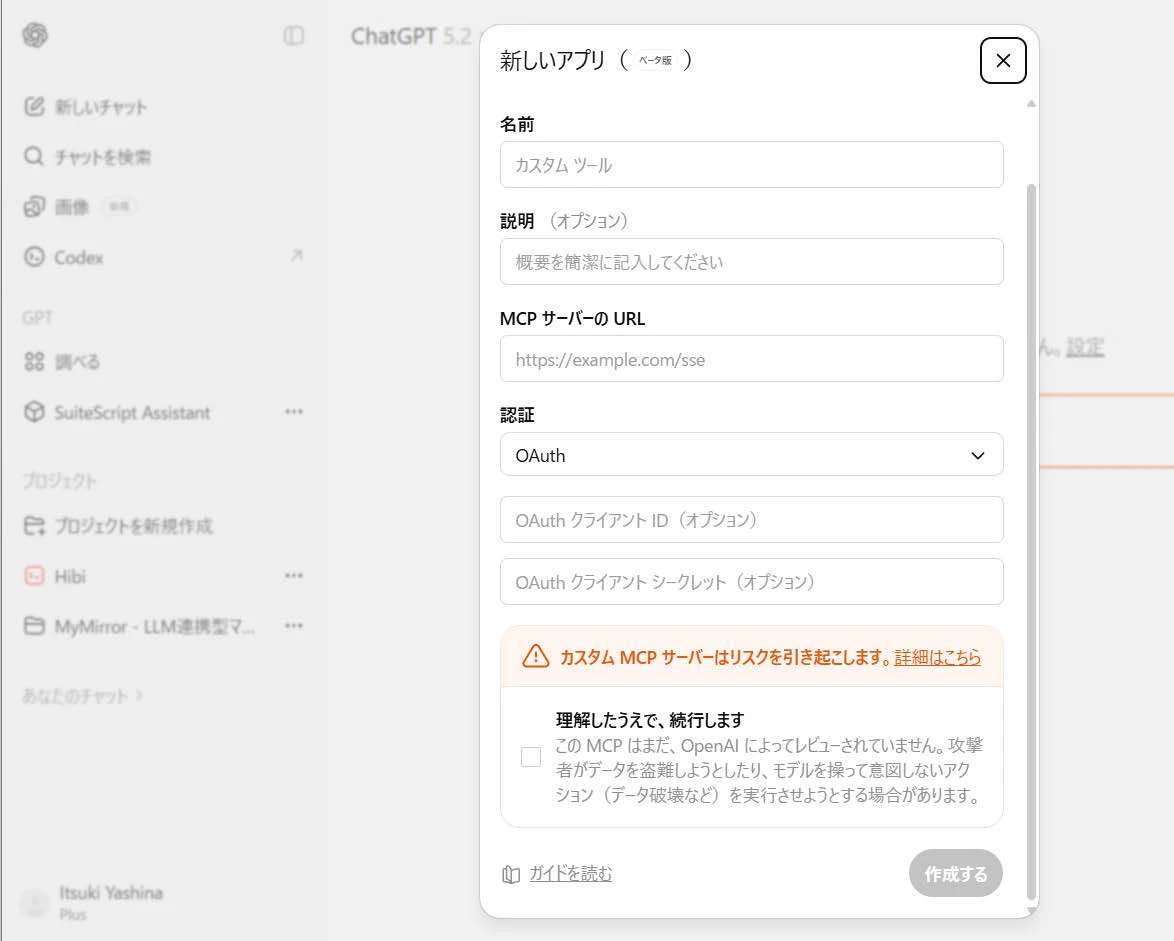Click the MyMirror project folder icon
This screenshot has height=941, width=1174.
tap(34, 626)
